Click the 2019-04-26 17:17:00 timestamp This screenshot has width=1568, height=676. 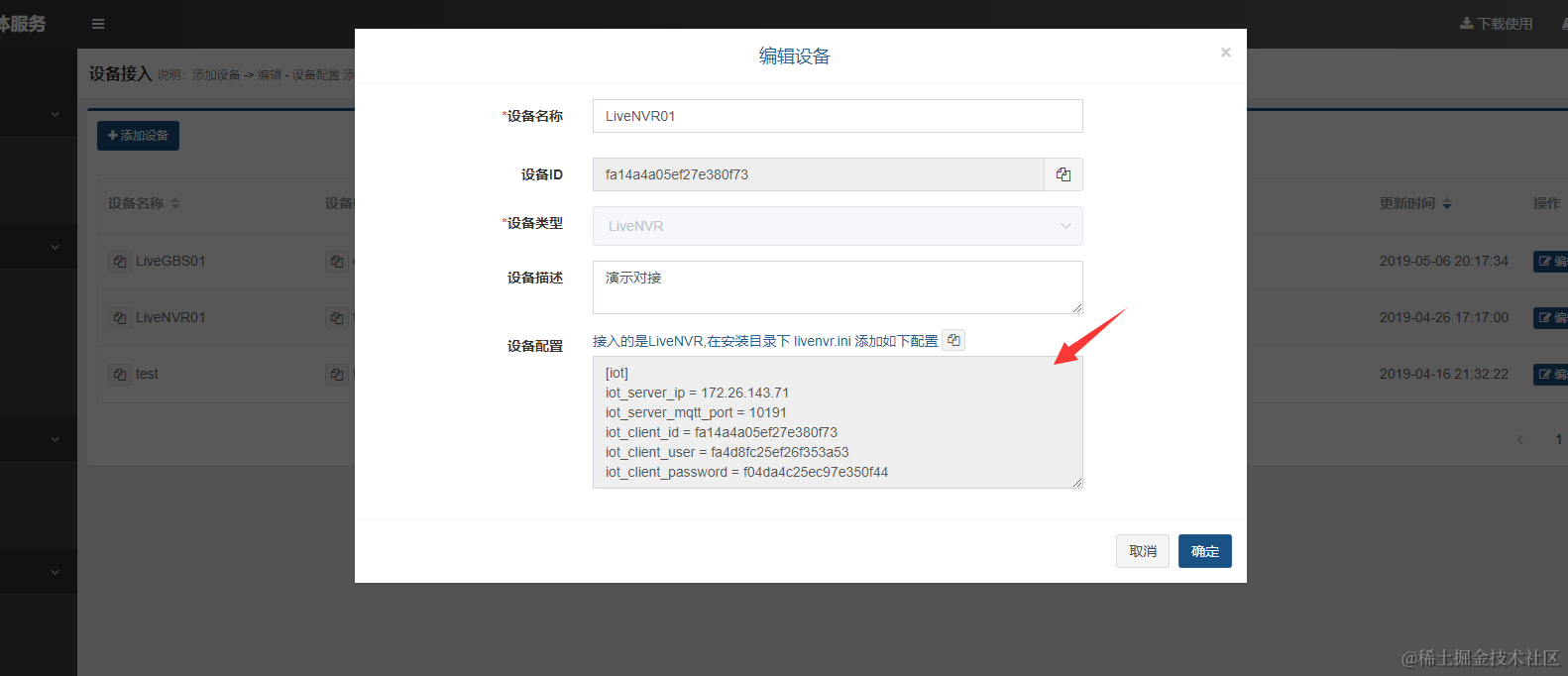(1444, 318)
